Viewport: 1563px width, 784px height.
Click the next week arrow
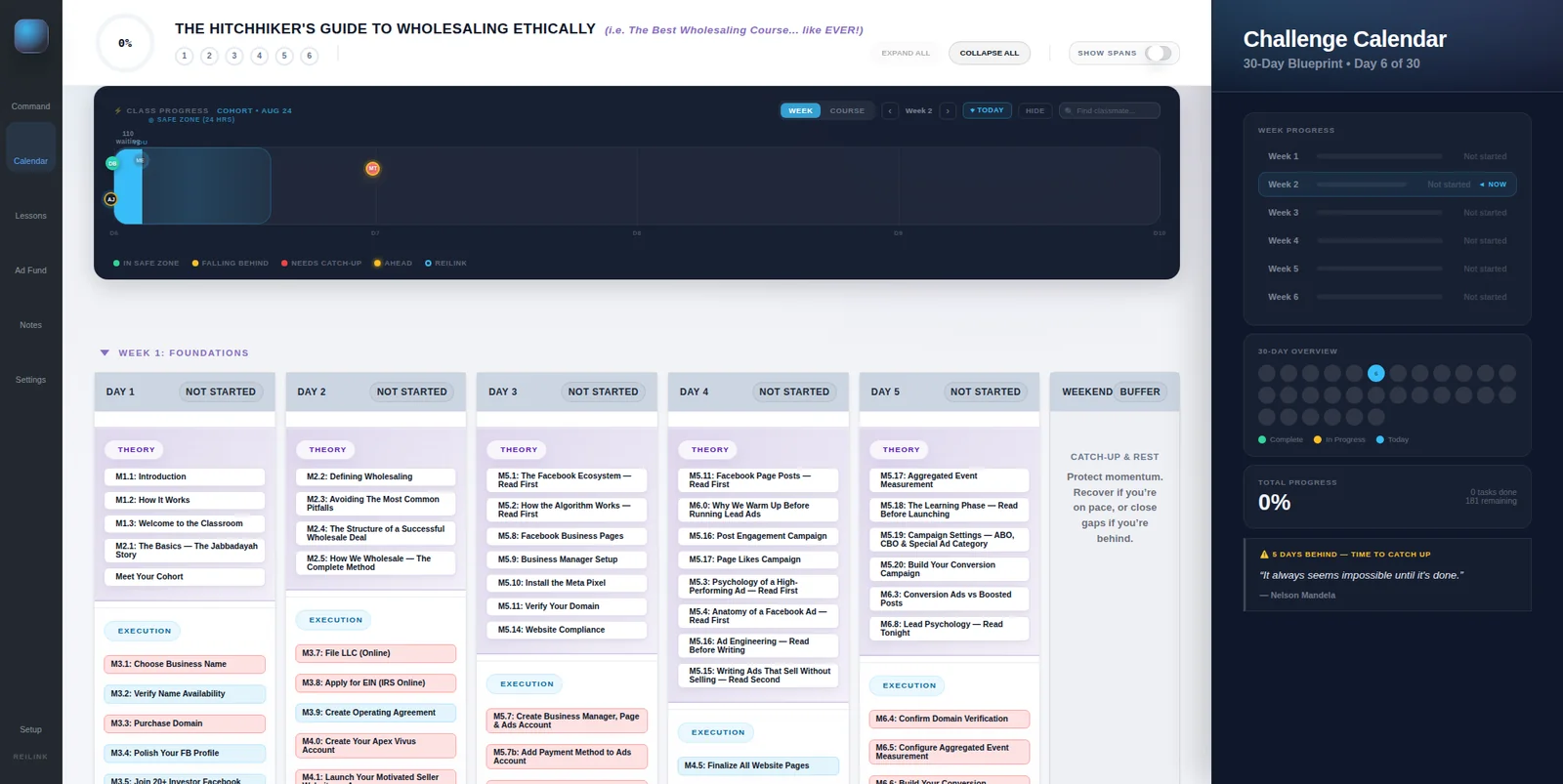coord(948,111)
